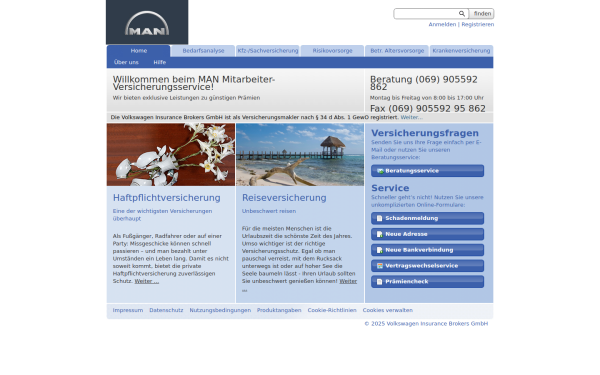
Task: Open the Impressum footer link
Action: [128, 310]
